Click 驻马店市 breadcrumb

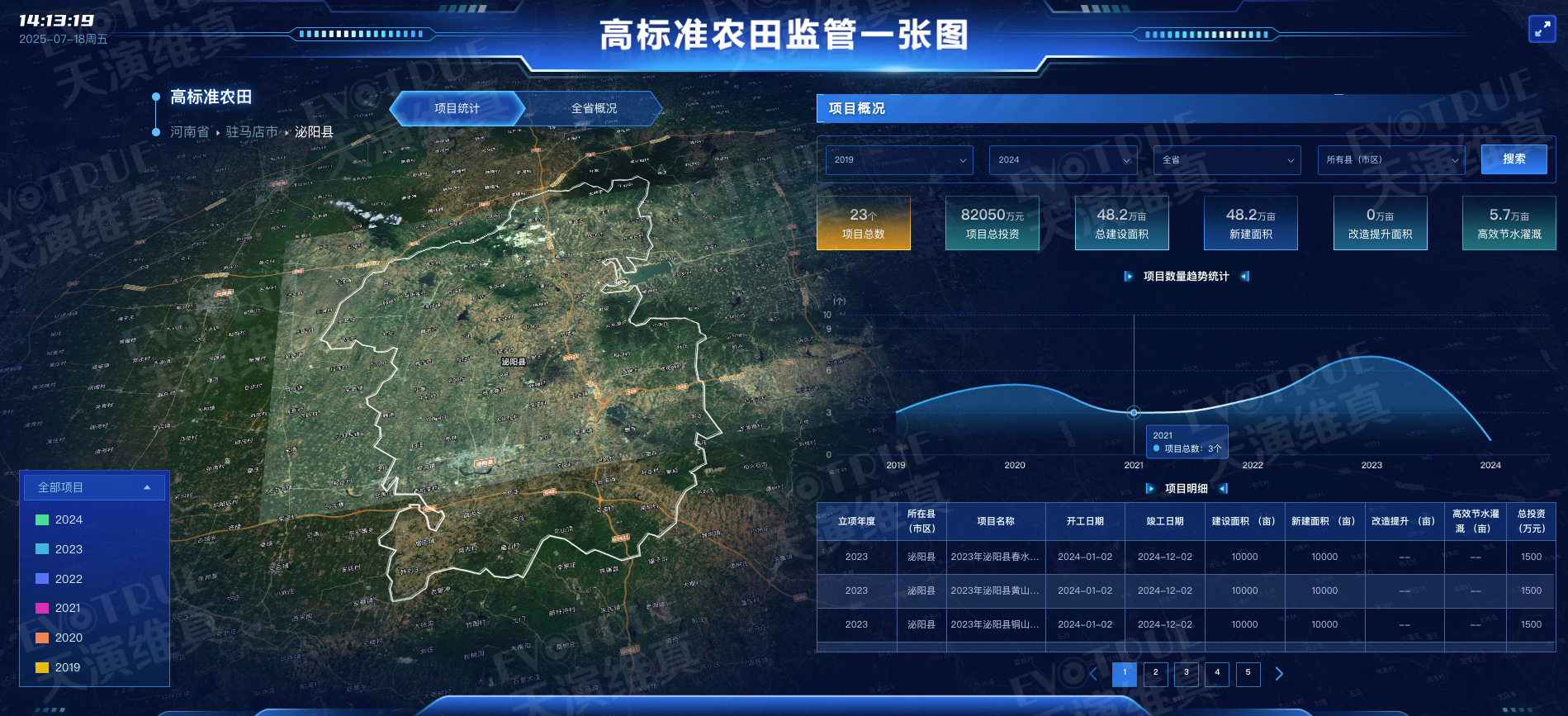(x=252, y=132)
